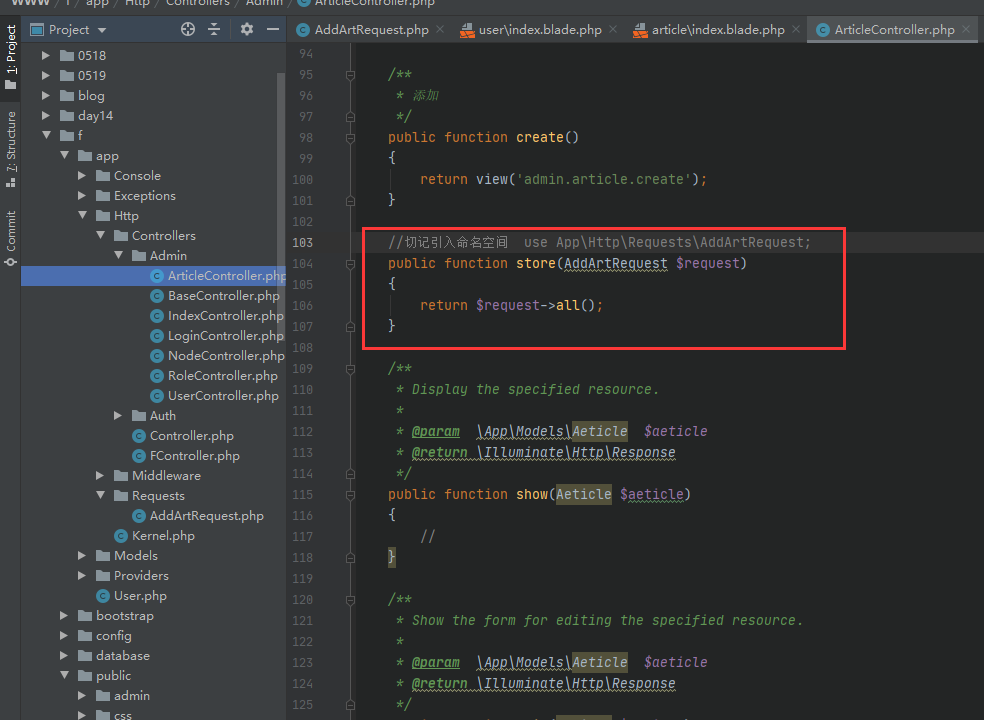Collapse the app folder arrow
Screen dimensions: 984x720
click(x=64, y=155)
